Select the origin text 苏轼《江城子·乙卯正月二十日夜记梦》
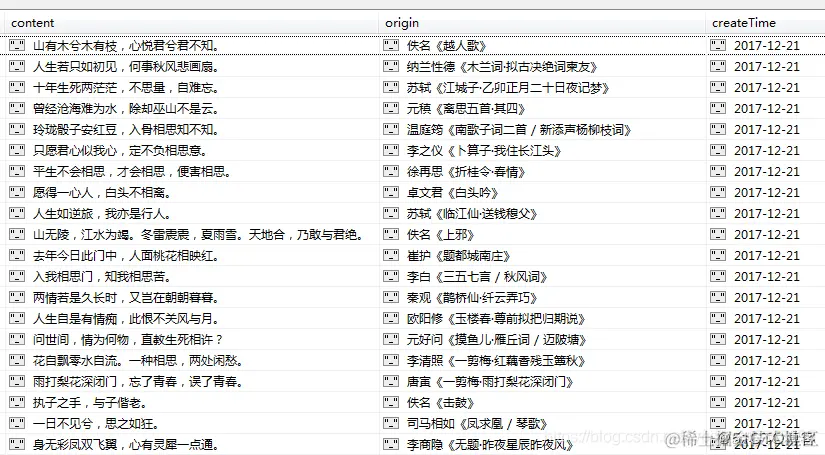The width and height of the screenshot is (825, 455). coord(508,88)
